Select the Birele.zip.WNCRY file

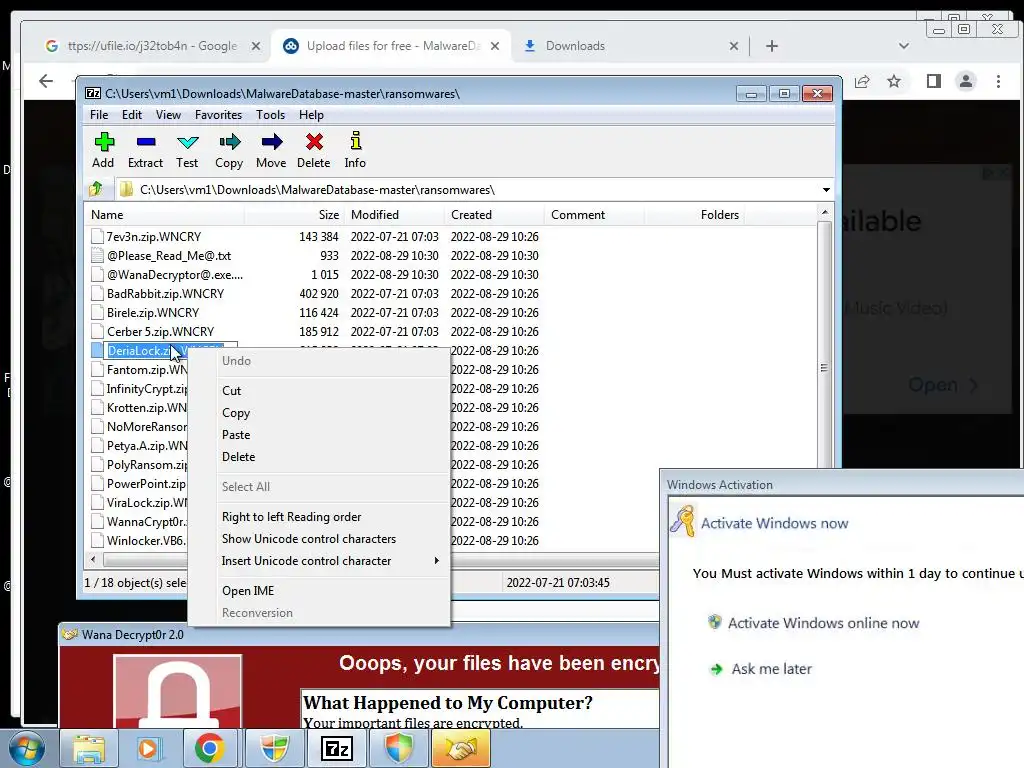coord(153,312)
